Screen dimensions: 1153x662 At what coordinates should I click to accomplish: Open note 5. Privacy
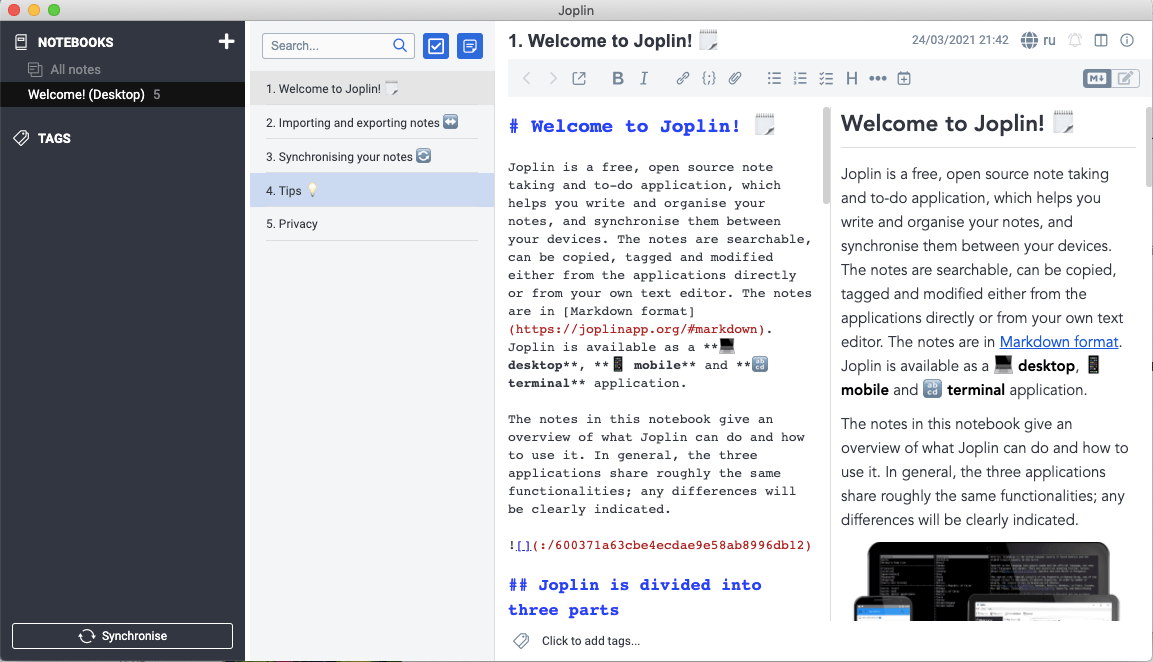point(372,224)
